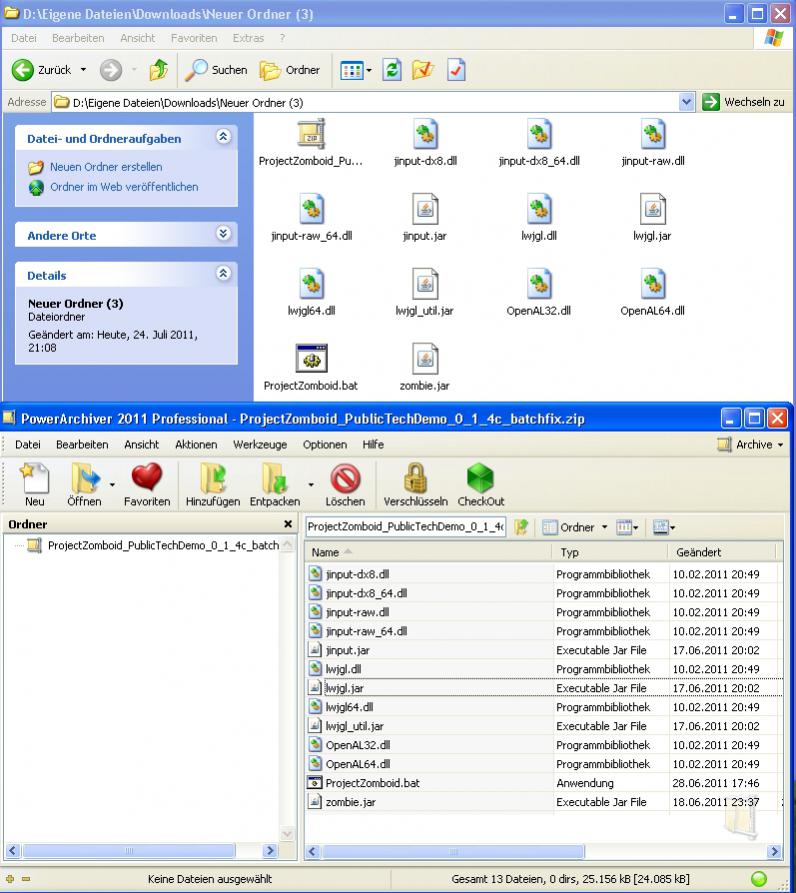Toggle the Ordner folders pane button in Explorer
The width and height of the screenshot is (796, 893).
coord(290,70)
